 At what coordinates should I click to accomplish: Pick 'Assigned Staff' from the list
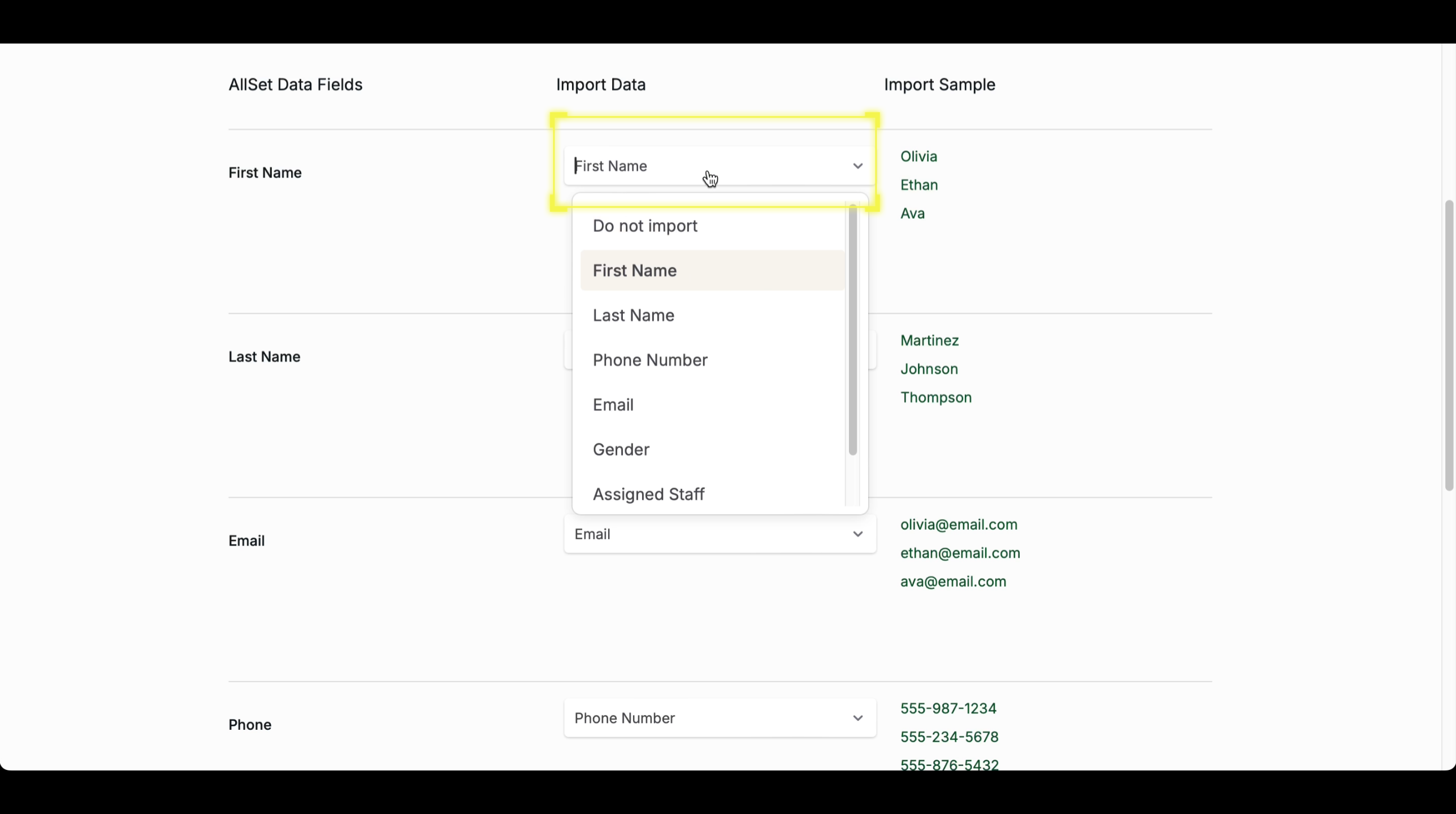click(648, 494)
